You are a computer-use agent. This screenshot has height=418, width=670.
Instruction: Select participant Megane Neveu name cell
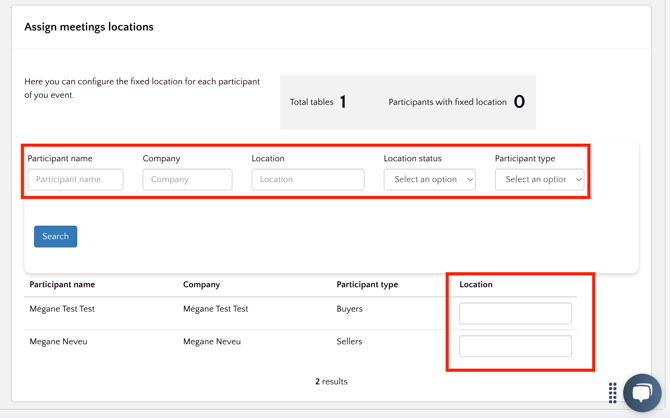pos(58,342)
